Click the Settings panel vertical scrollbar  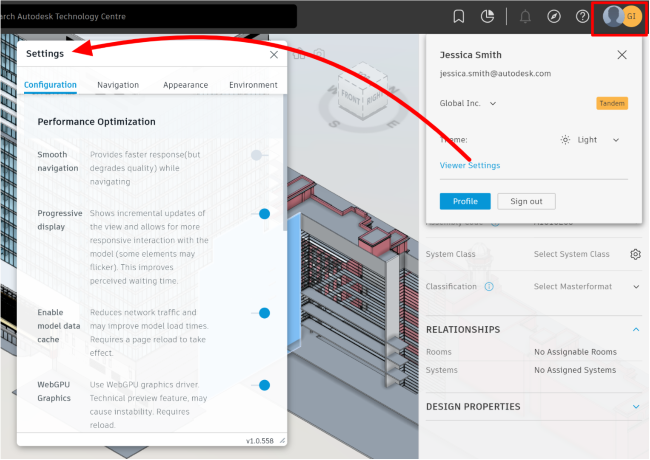point(284,162)
